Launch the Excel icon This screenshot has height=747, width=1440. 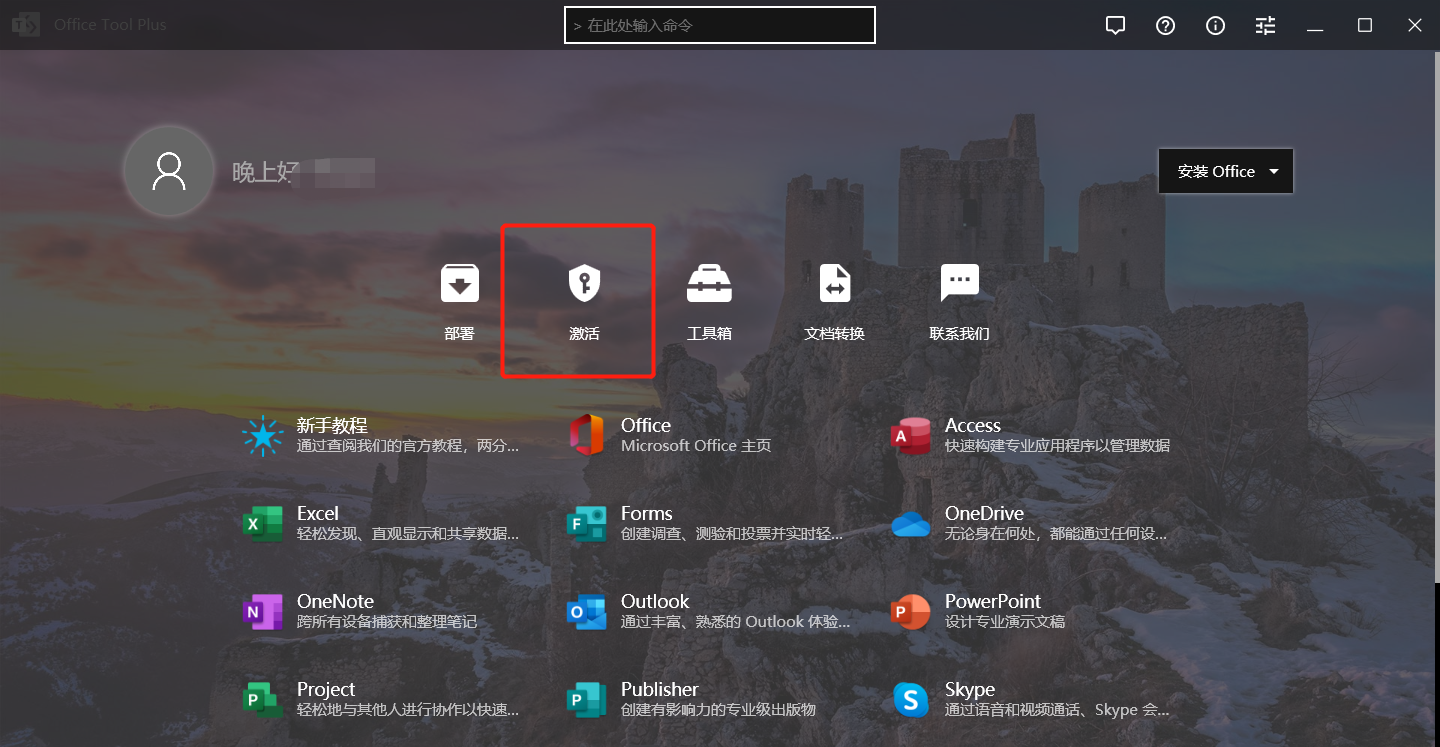(263, 524)
